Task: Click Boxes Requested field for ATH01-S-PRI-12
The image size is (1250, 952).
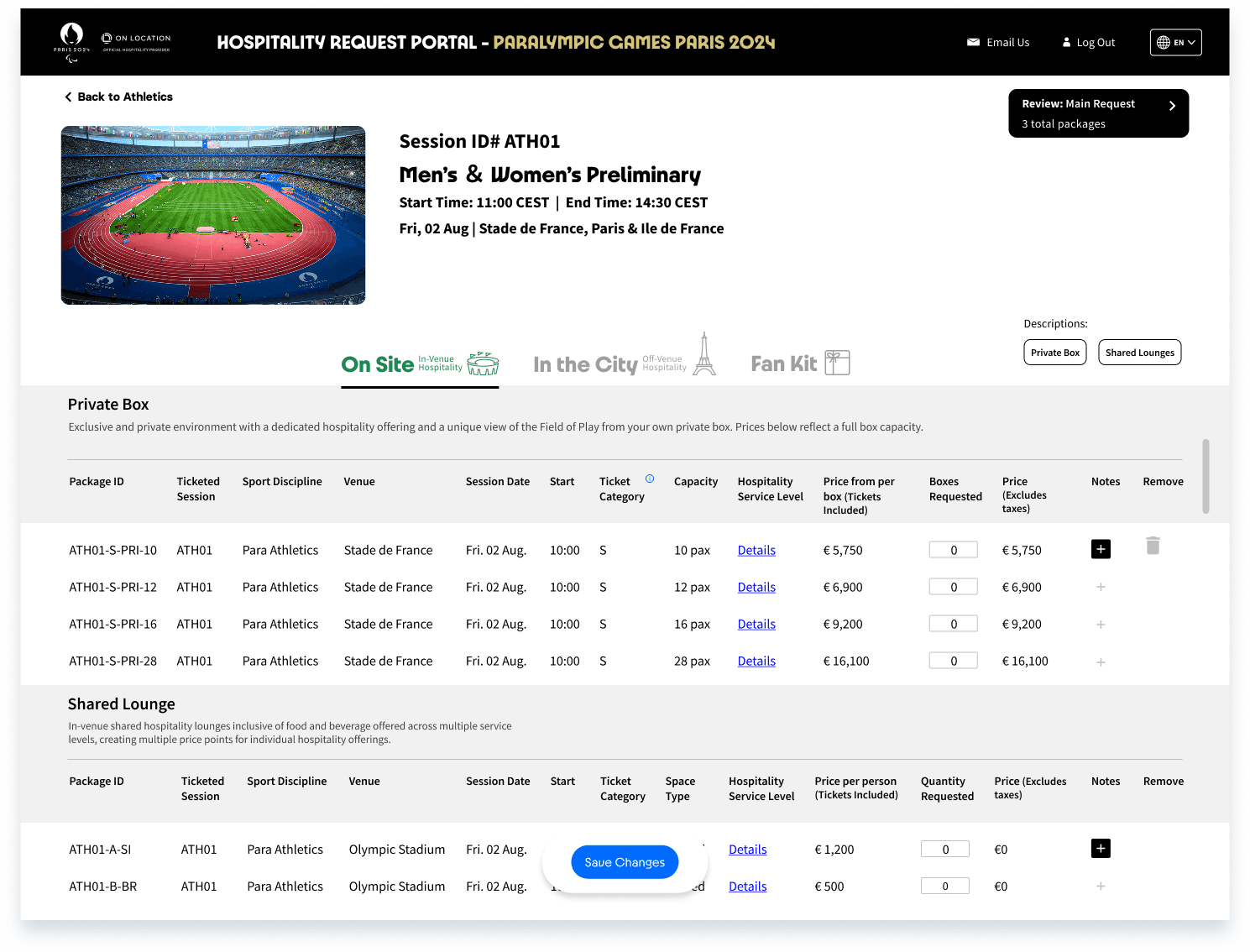Action: [x=954, y=587]
